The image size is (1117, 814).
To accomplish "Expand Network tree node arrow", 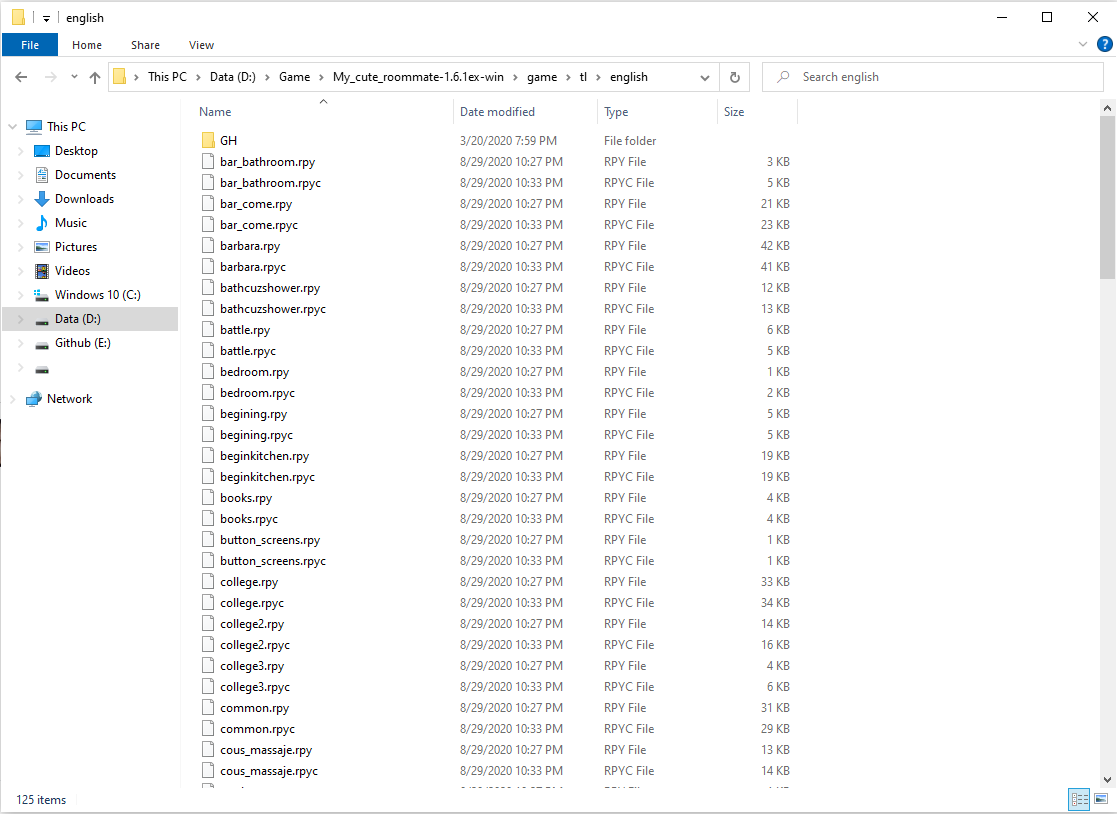I will point(12,399).
